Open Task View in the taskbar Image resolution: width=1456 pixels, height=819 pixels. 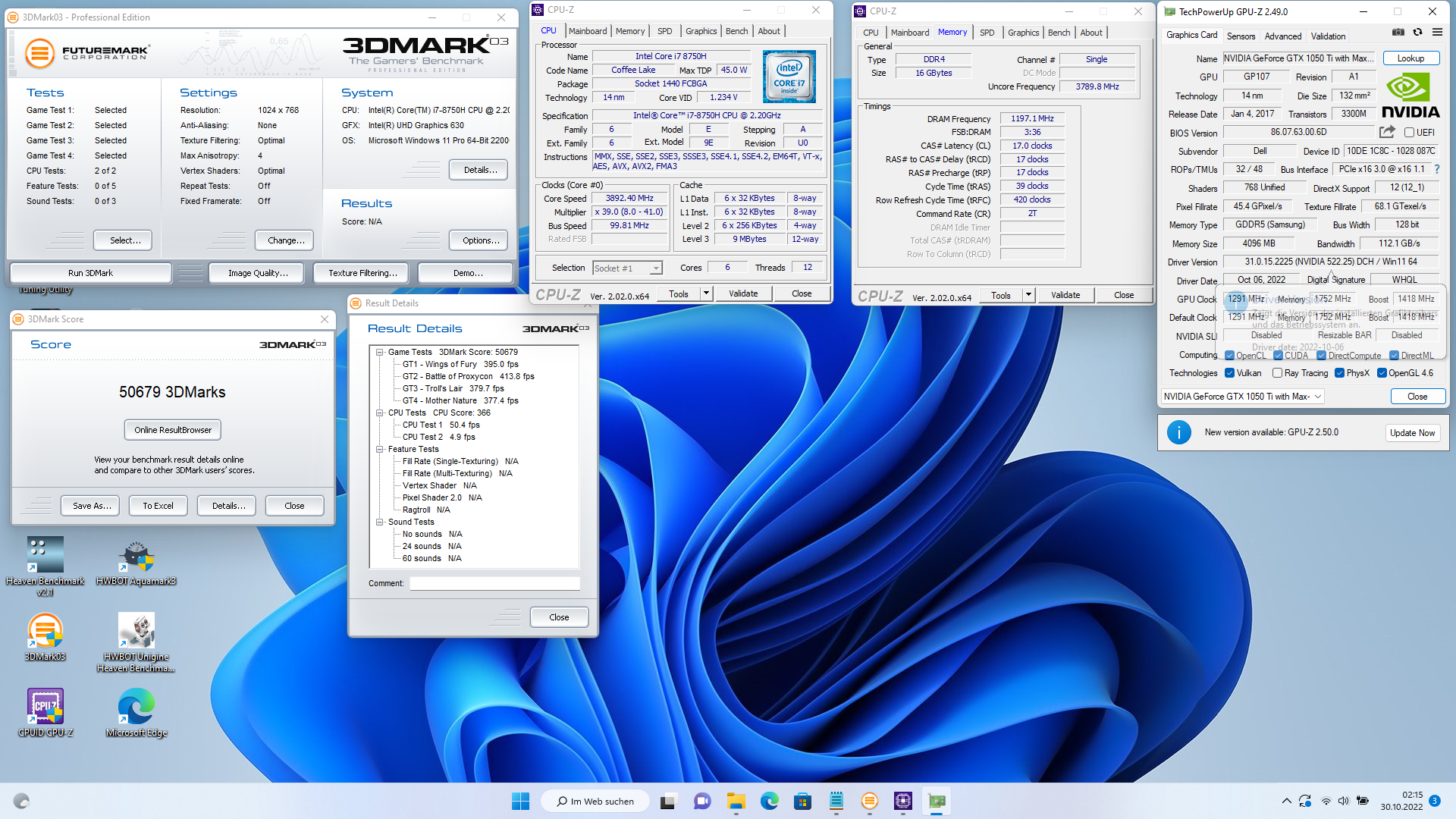point(667,801)
